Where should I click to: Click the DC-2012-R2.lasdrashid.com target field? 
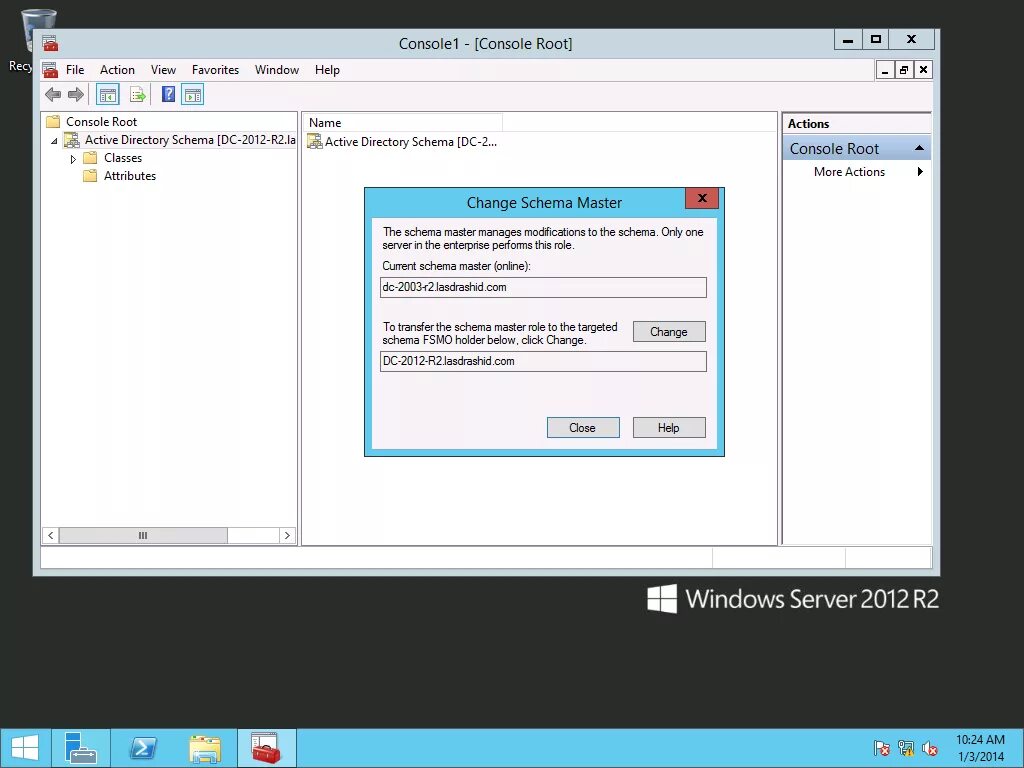543,361
